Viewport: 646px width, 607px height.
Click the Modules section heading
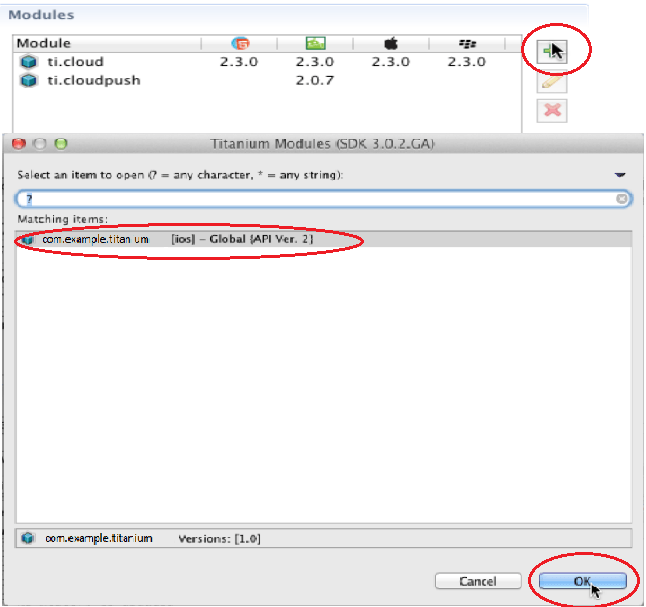pyautogui.click(x=41, y=15)
